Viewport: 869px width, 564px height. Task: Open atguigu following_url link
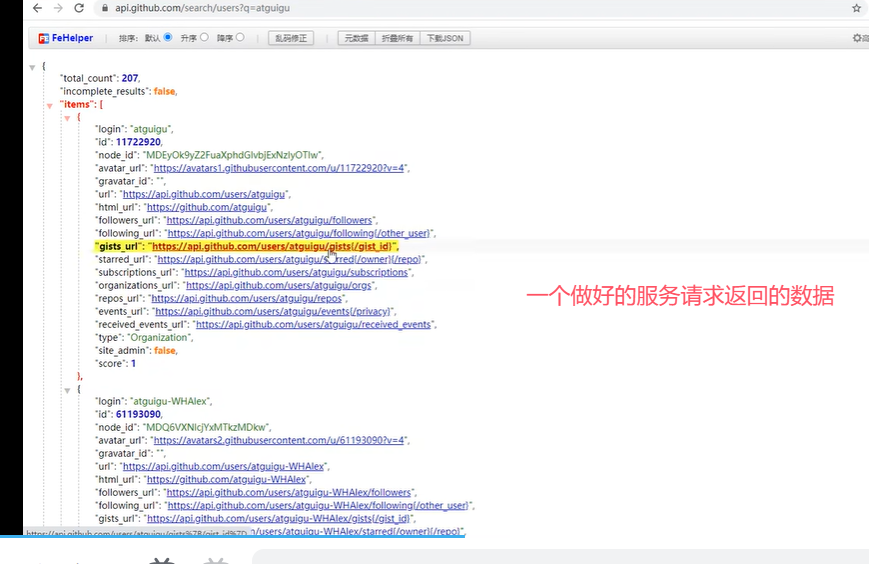tap(299, 233)
